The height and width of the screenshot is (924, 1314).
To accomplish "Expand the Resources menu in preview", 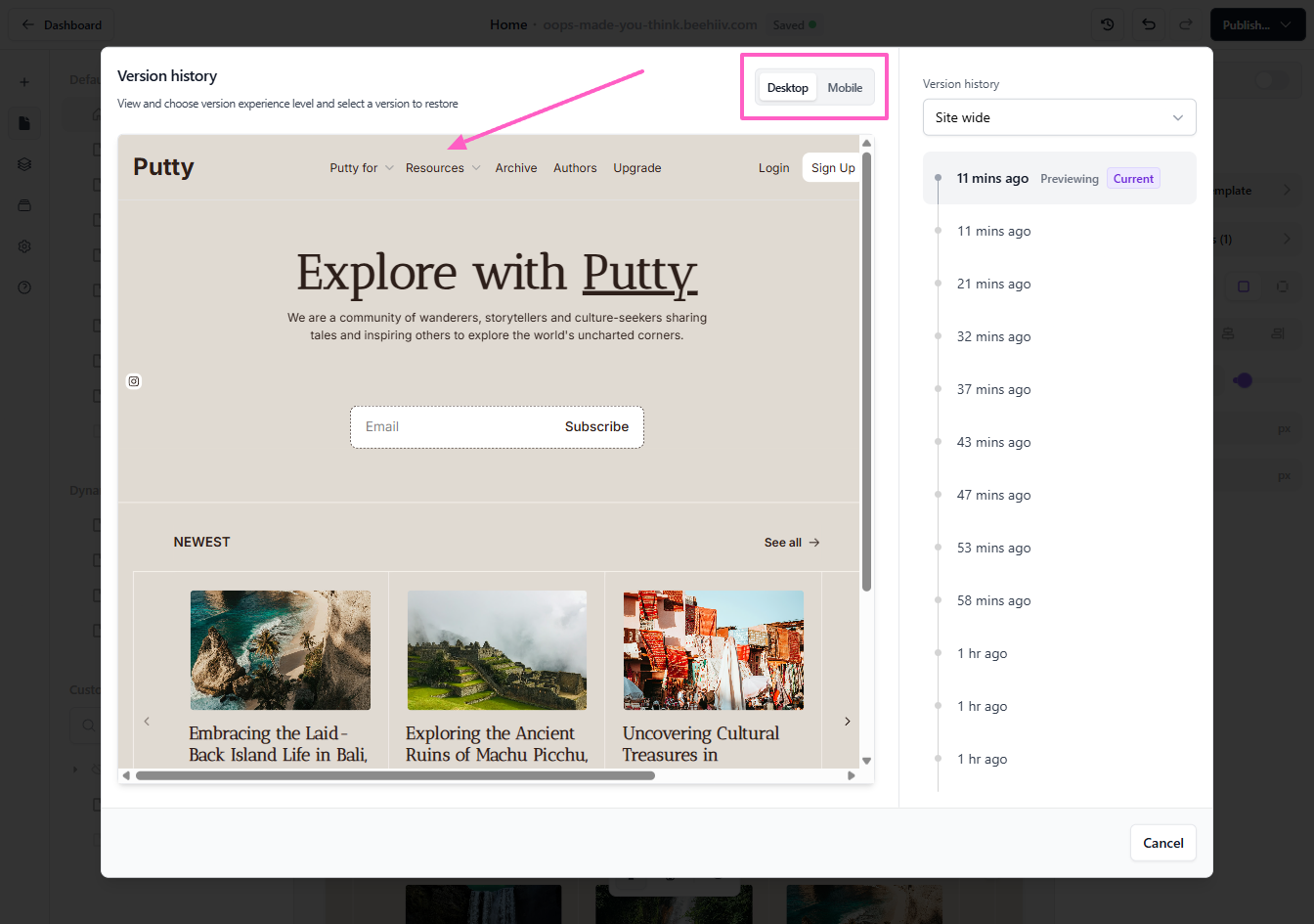I will point(442,168).
